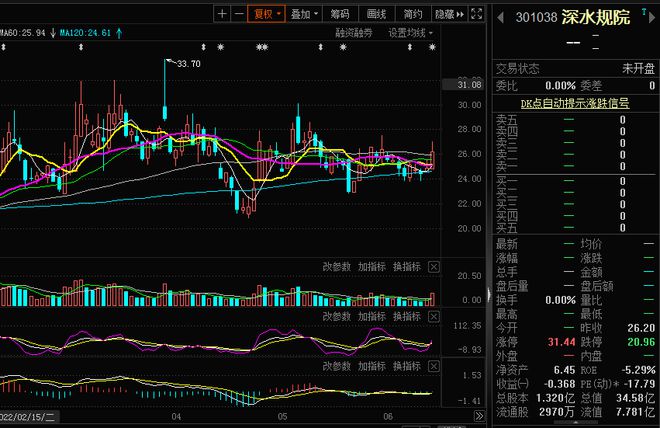Zoom in the K-line chart with plus
660x428 pixels.
222,14
